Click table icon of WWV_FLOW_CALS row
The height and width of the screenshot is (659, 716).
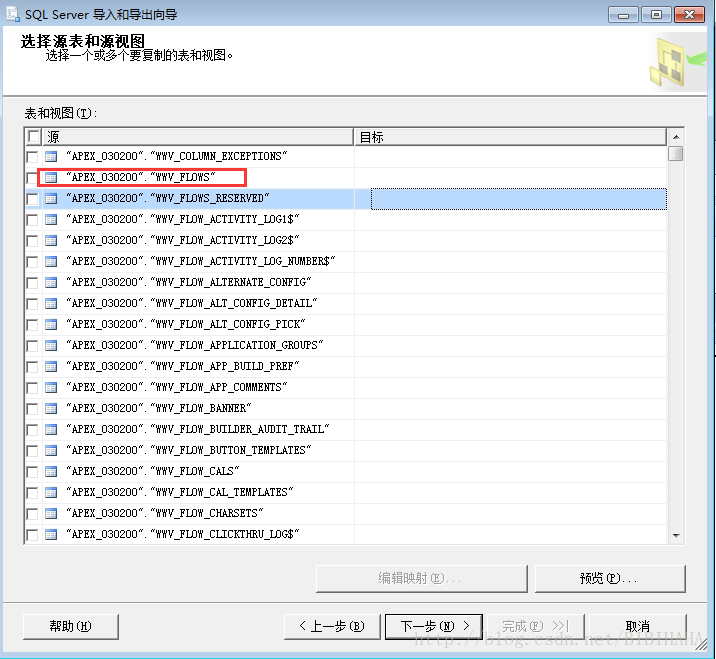click(x=51, y=472)
